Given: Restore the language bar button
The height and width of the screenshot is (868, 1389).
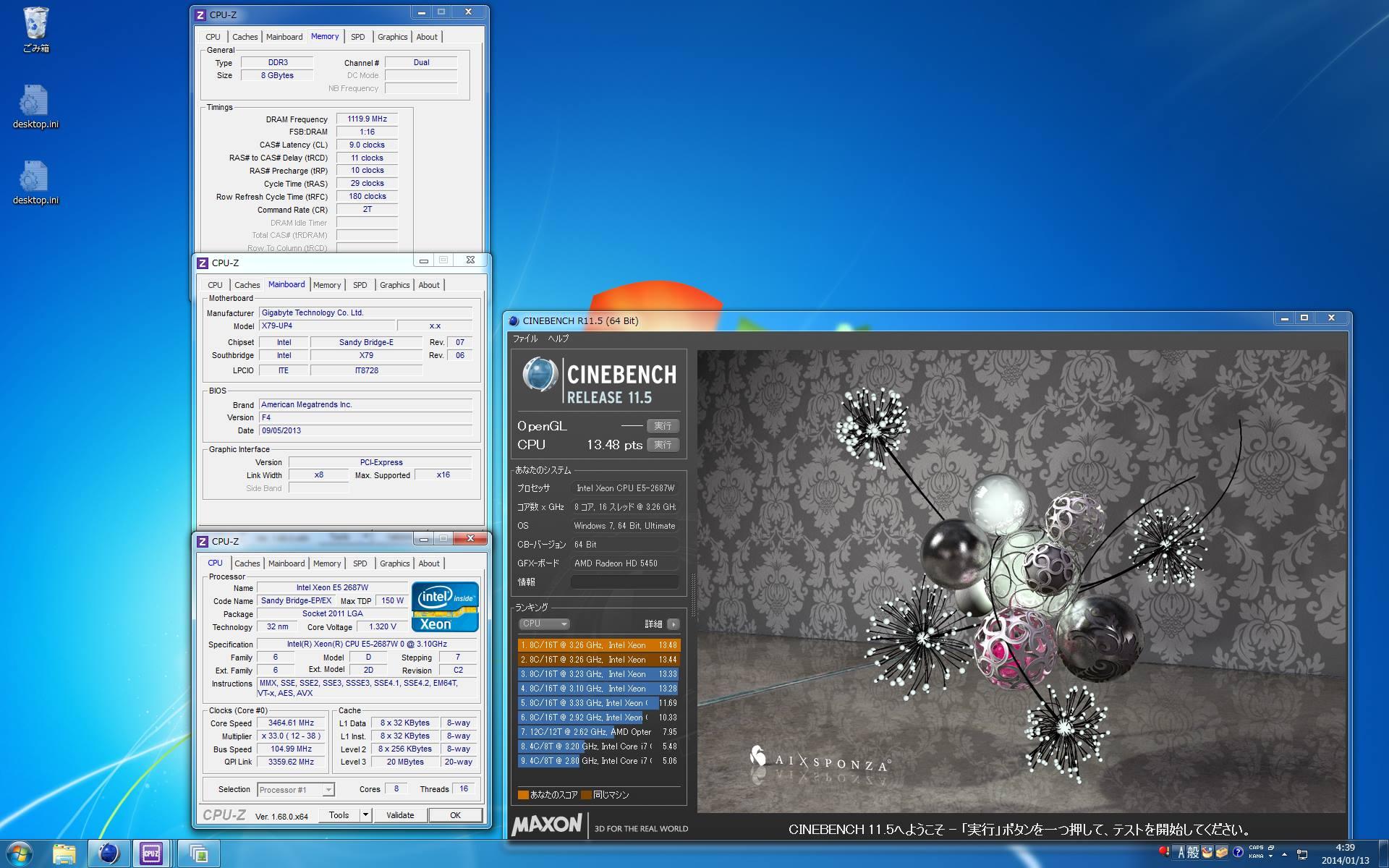Looking at the screenshot, I should tap(1271, 848).
